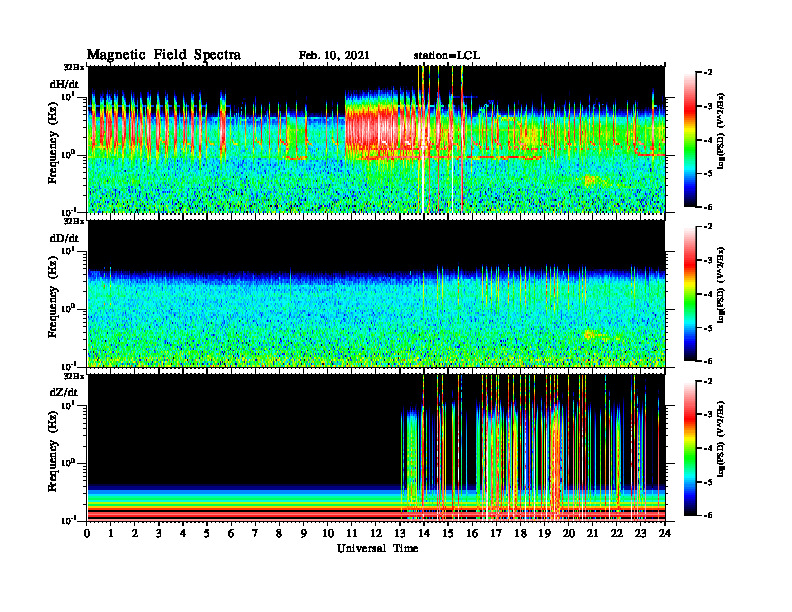Click the hour 20 tick label
Screen dimensions: 792x612
point(569,533)
